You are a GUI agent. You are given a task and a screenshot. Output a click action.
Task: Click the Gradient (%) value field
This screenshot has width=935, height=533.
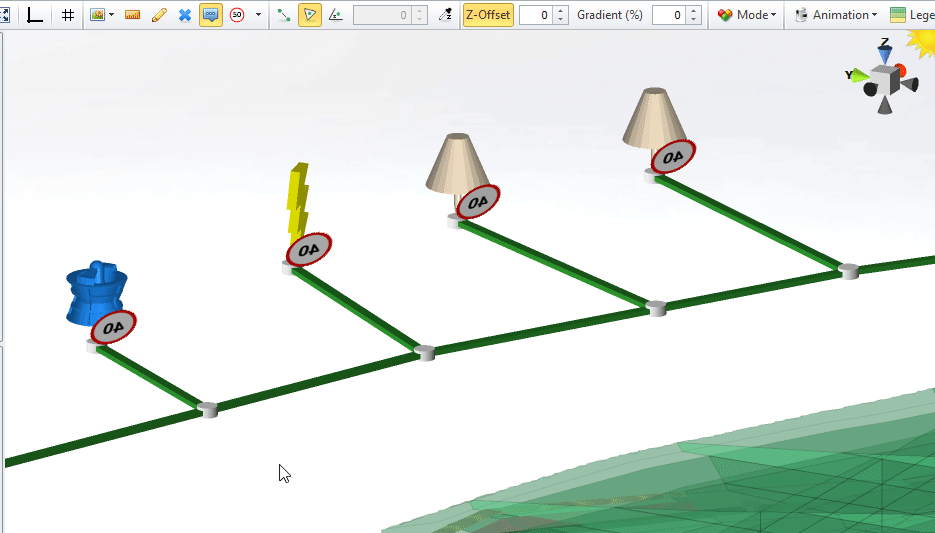click(x=669, y=15)
